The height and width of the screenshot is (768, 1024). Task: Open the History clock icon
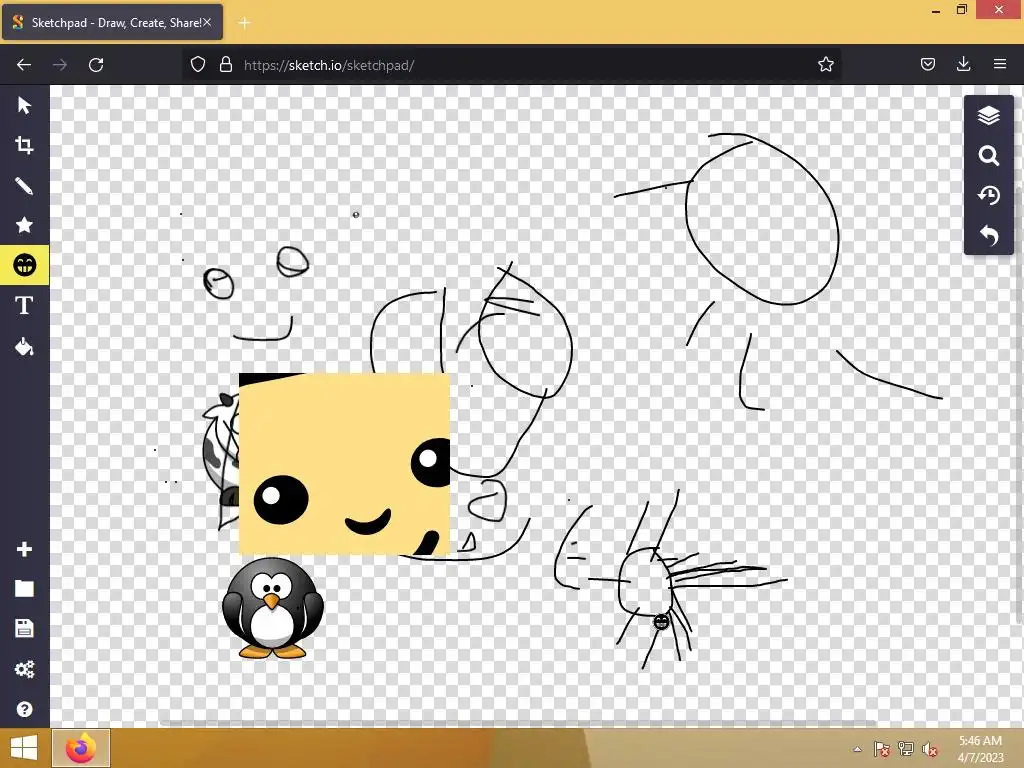click(989, 195)
